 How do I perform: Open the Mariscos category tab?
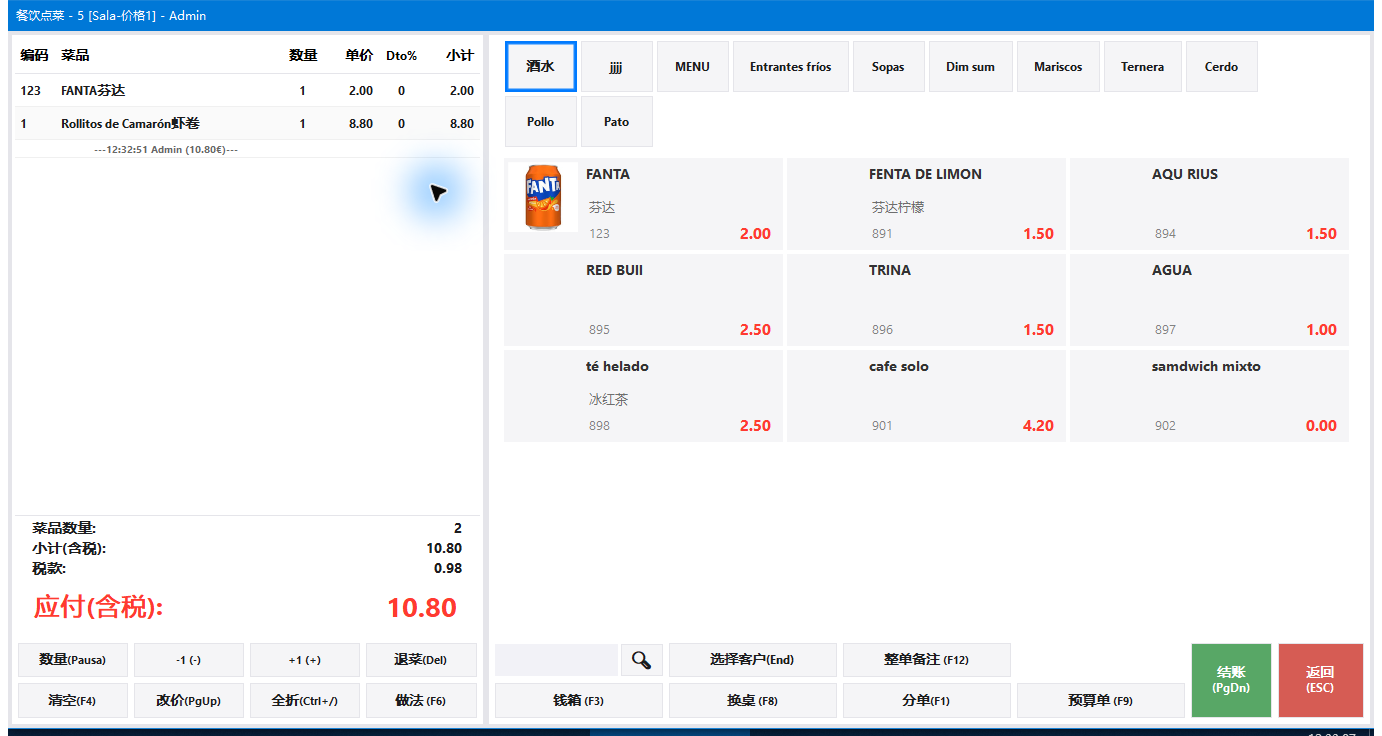tap(1058, 67)
